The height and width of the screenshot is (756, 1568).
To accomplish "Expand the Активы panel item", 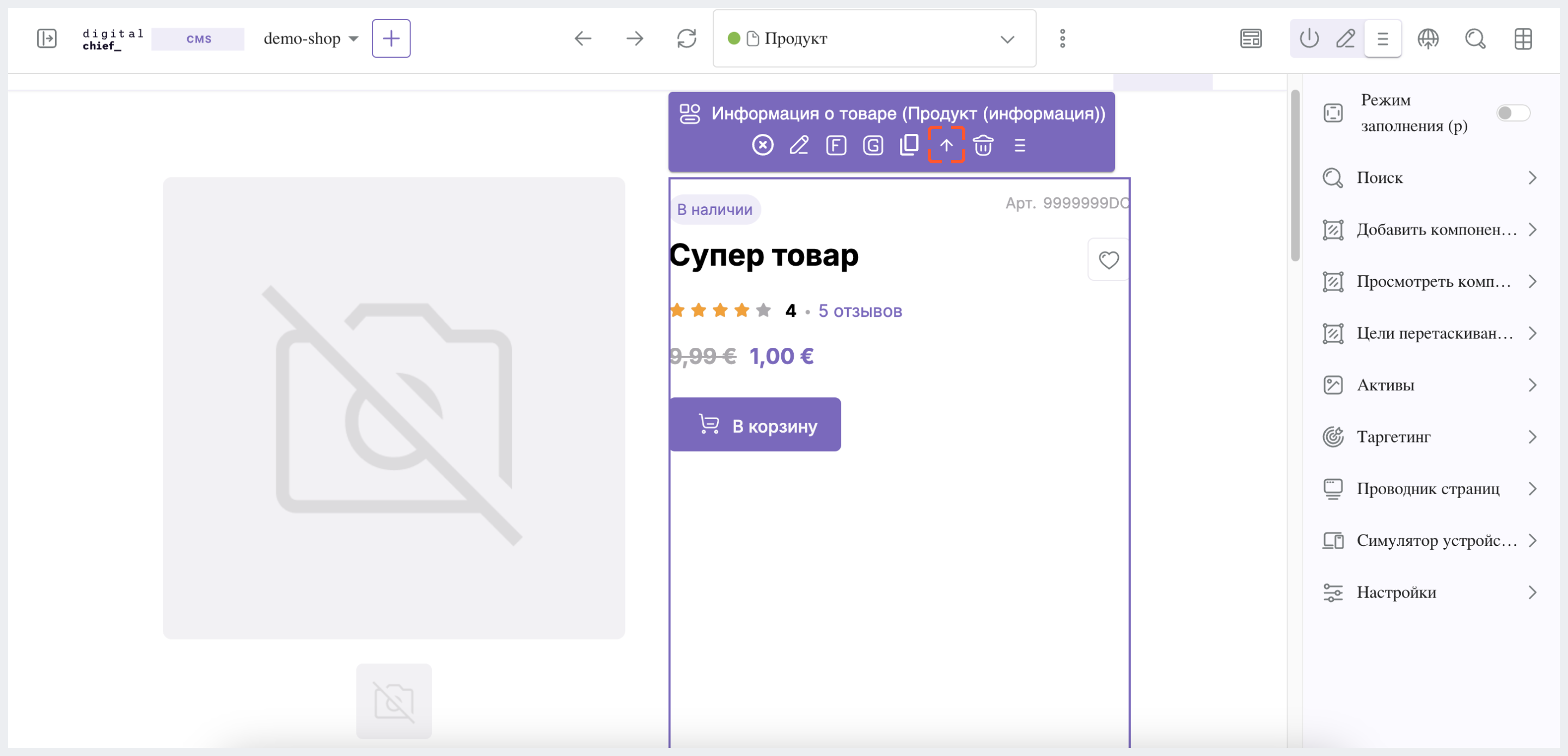I will point(1429,385).
